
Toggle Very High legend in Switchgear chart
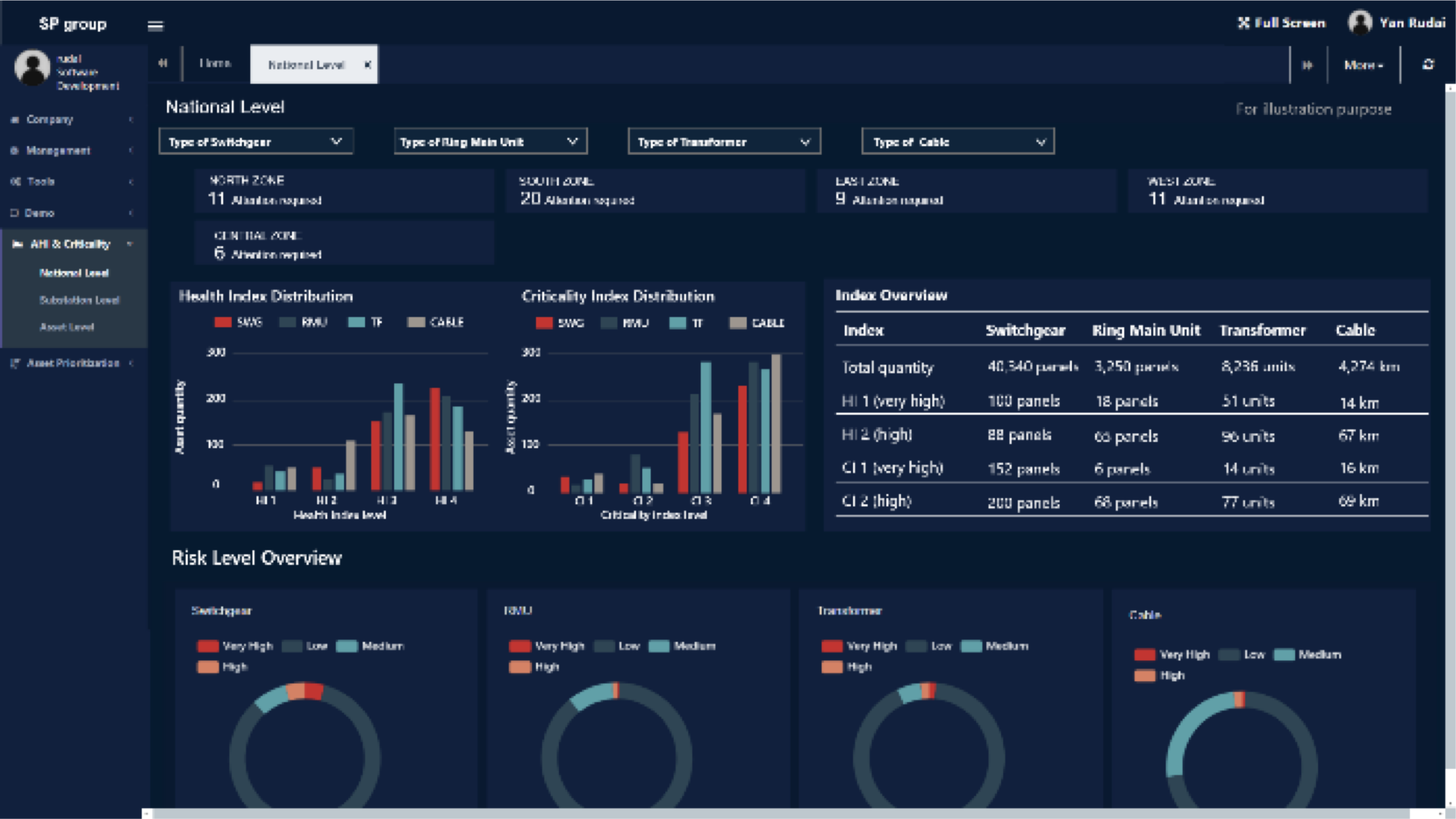pos(235,646)
